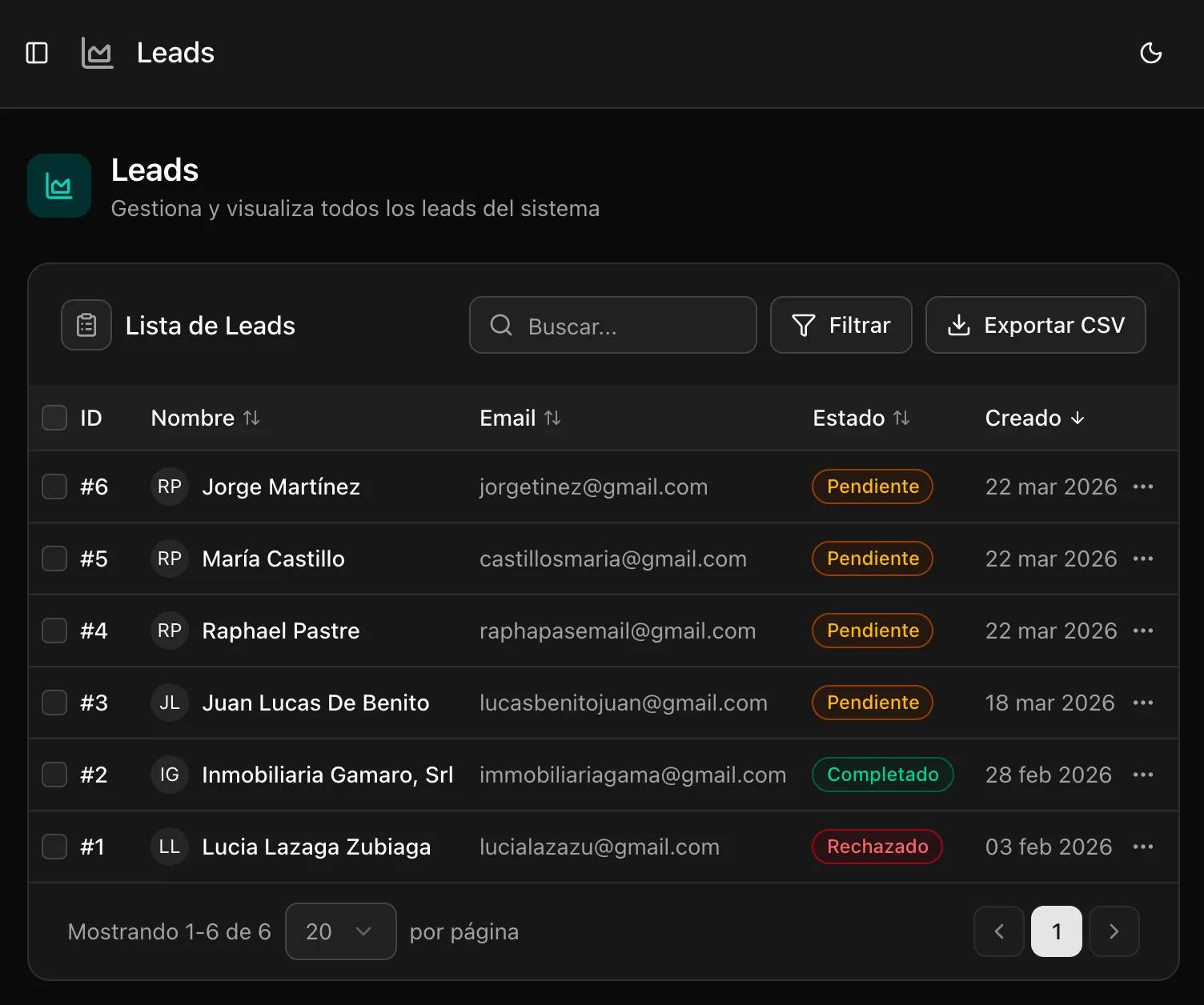Click the previous page chevron icon
1204x1005 pixels.
pos(998,931)
